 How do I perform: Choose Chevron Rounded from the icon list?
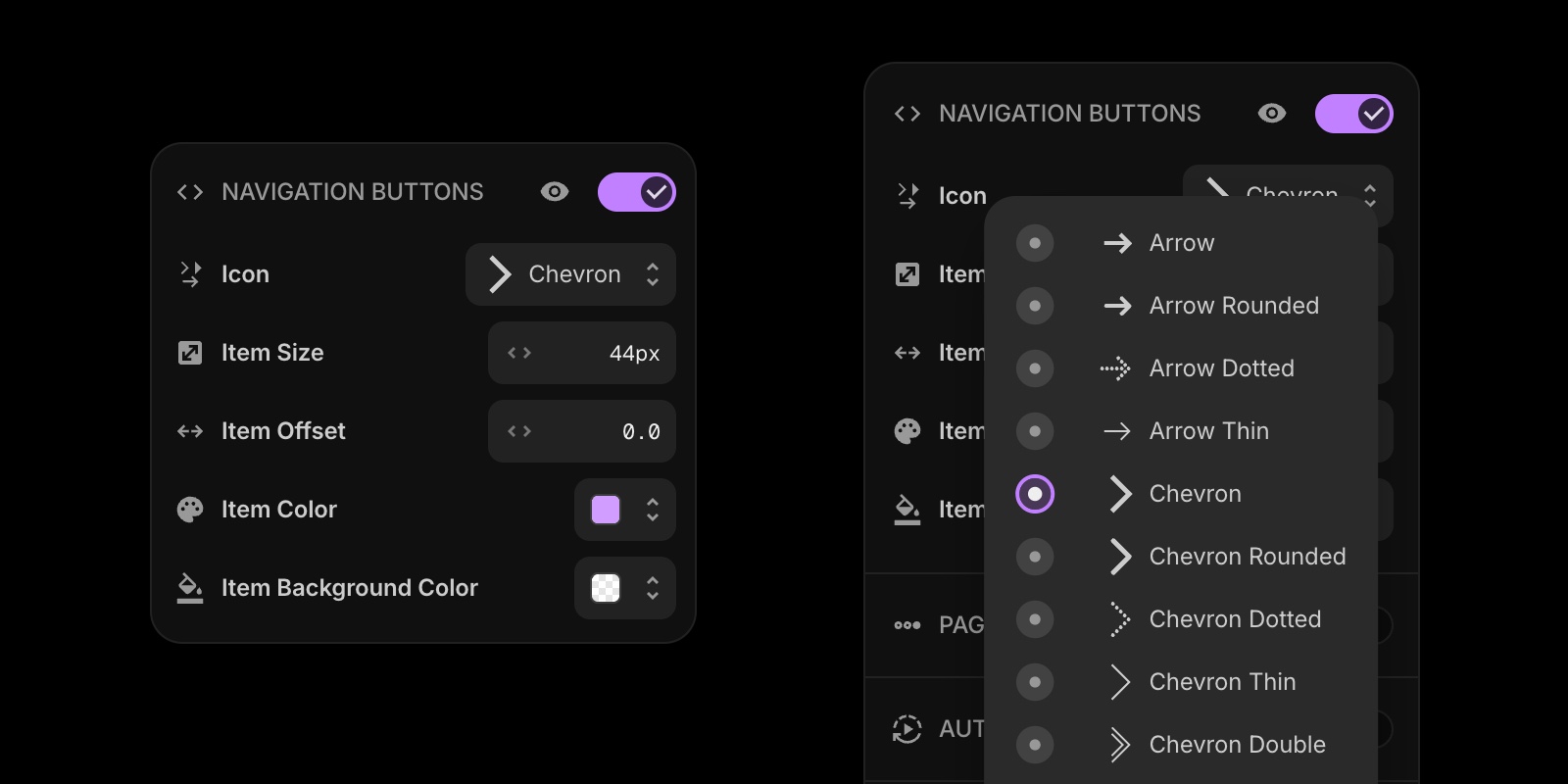(1247, 557)
